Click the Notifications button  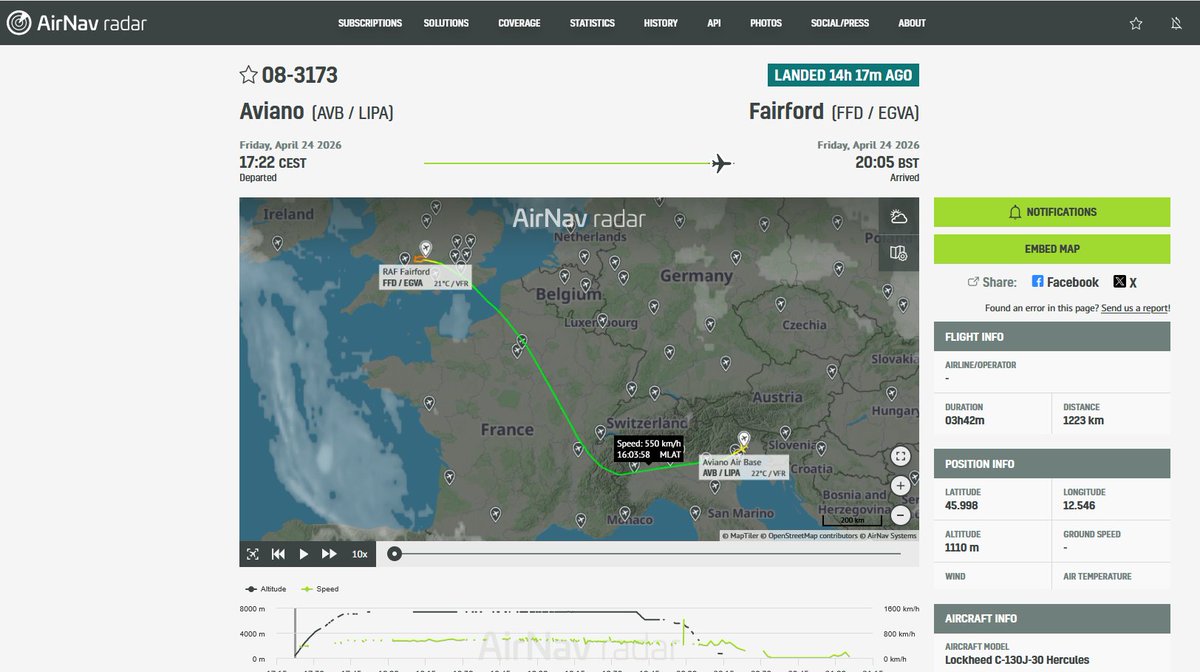(x=1052, y=212)
